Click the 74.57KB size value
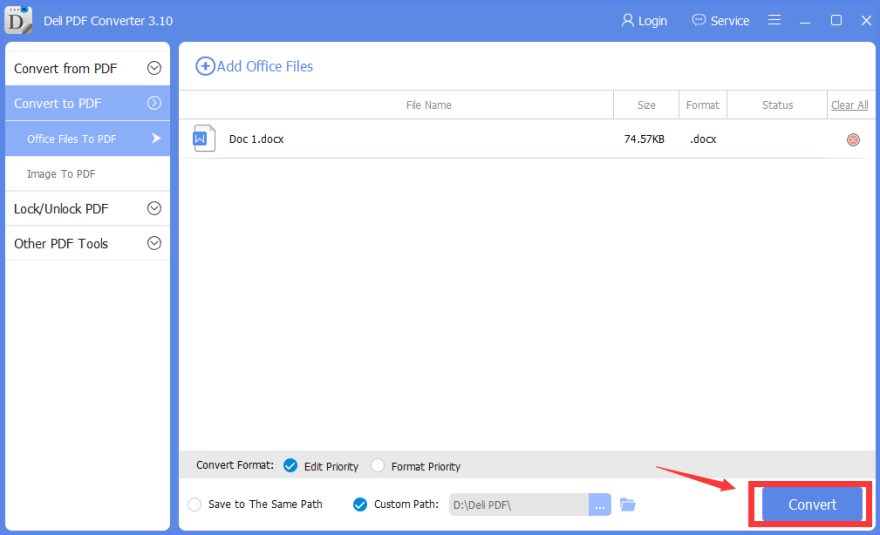 point(644,139)
